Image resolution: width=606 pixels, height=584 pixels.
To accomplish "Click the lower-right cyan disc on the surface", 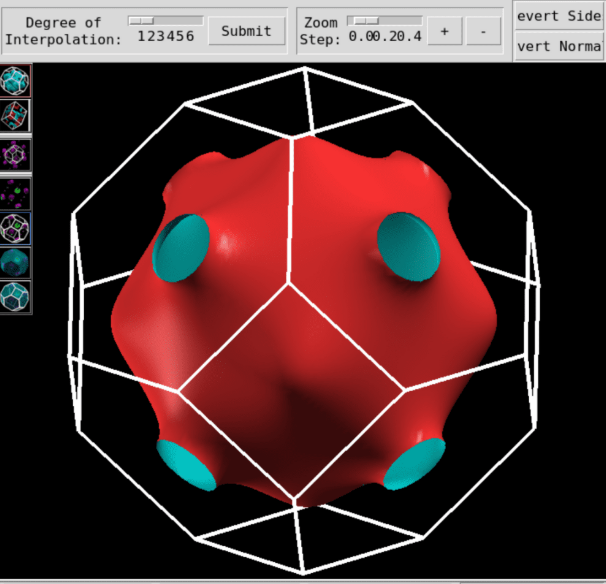I will coord(414,464).
